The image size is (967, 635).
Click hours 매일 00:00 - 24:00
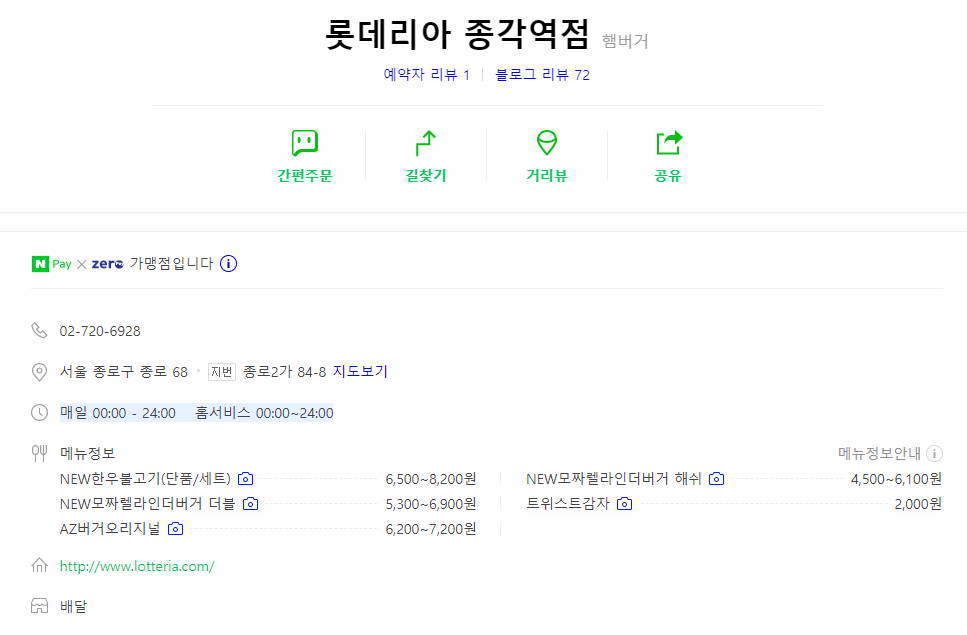118,413
